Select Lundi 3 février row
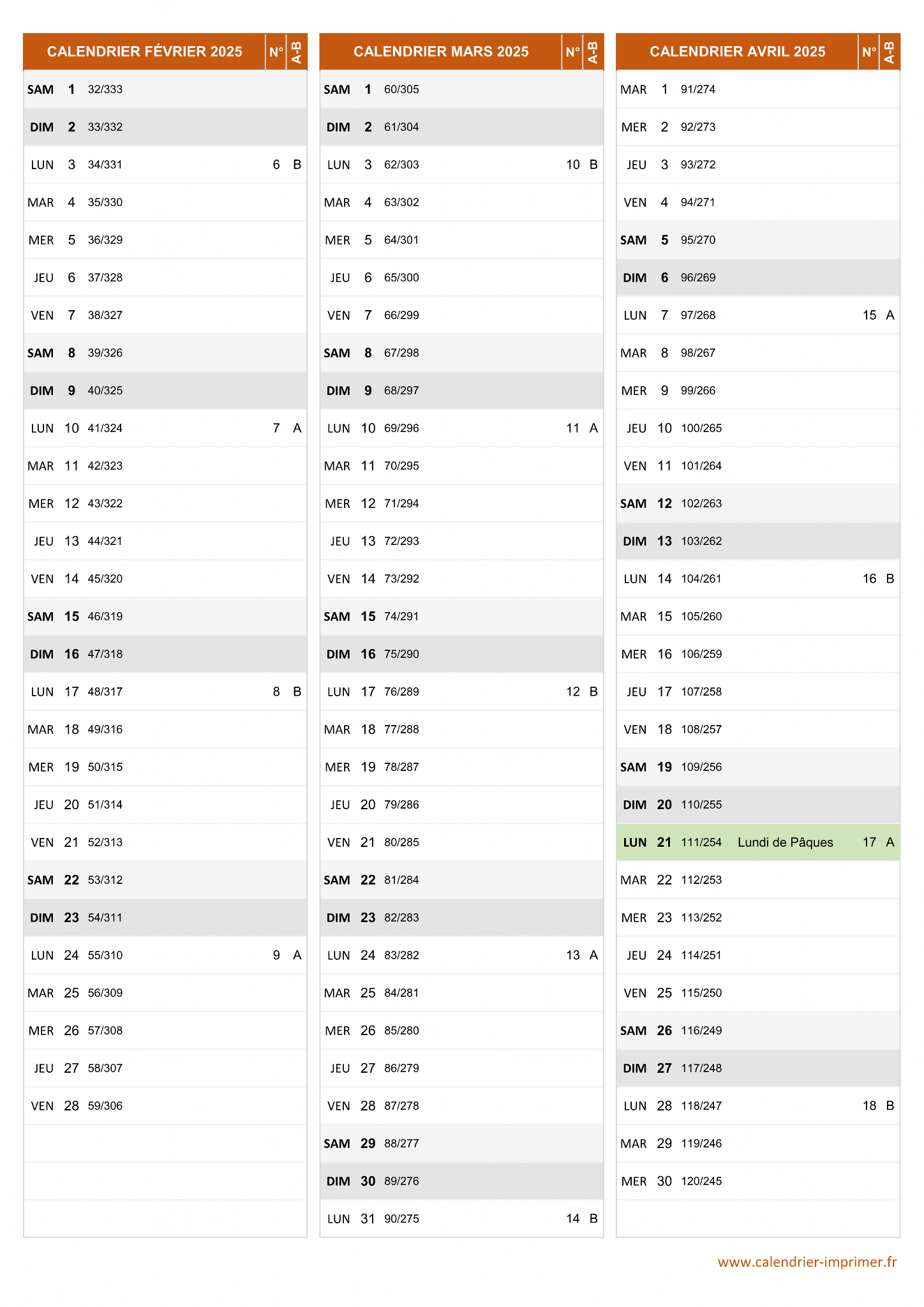924x1307 pixels. tap(165, 165)
